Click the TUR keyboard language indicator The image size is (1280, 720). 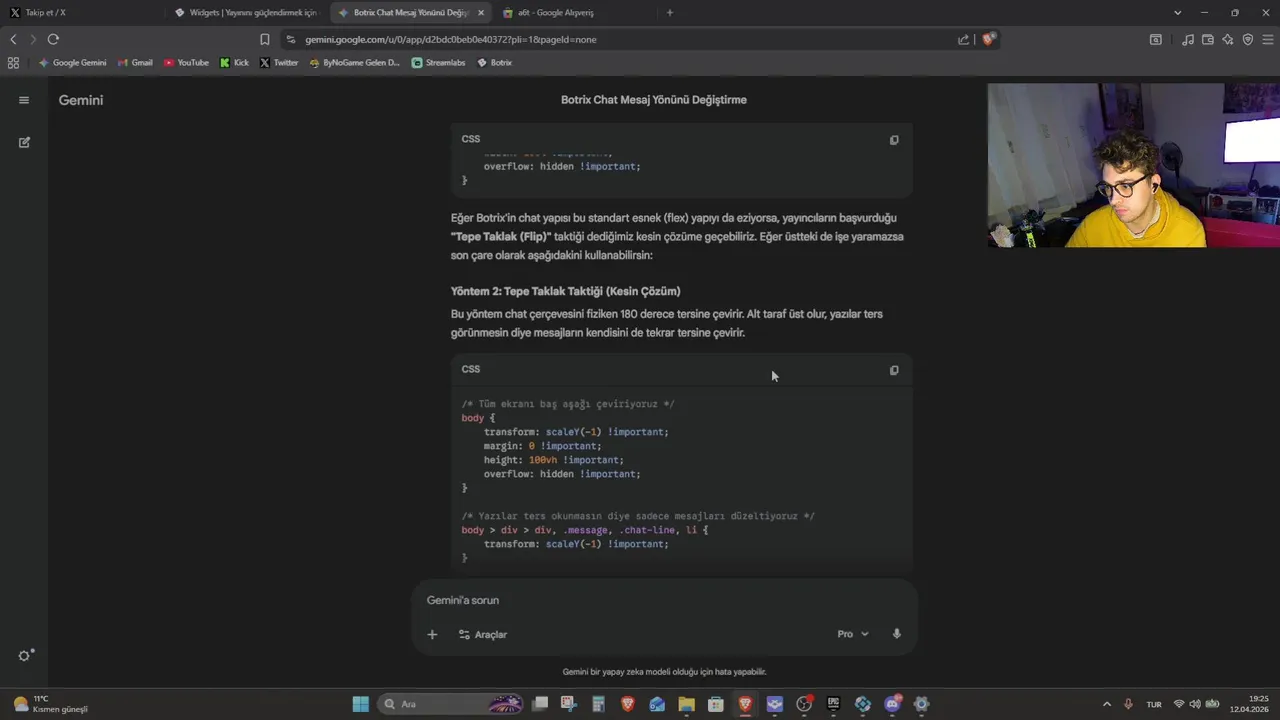[1154, 704]
